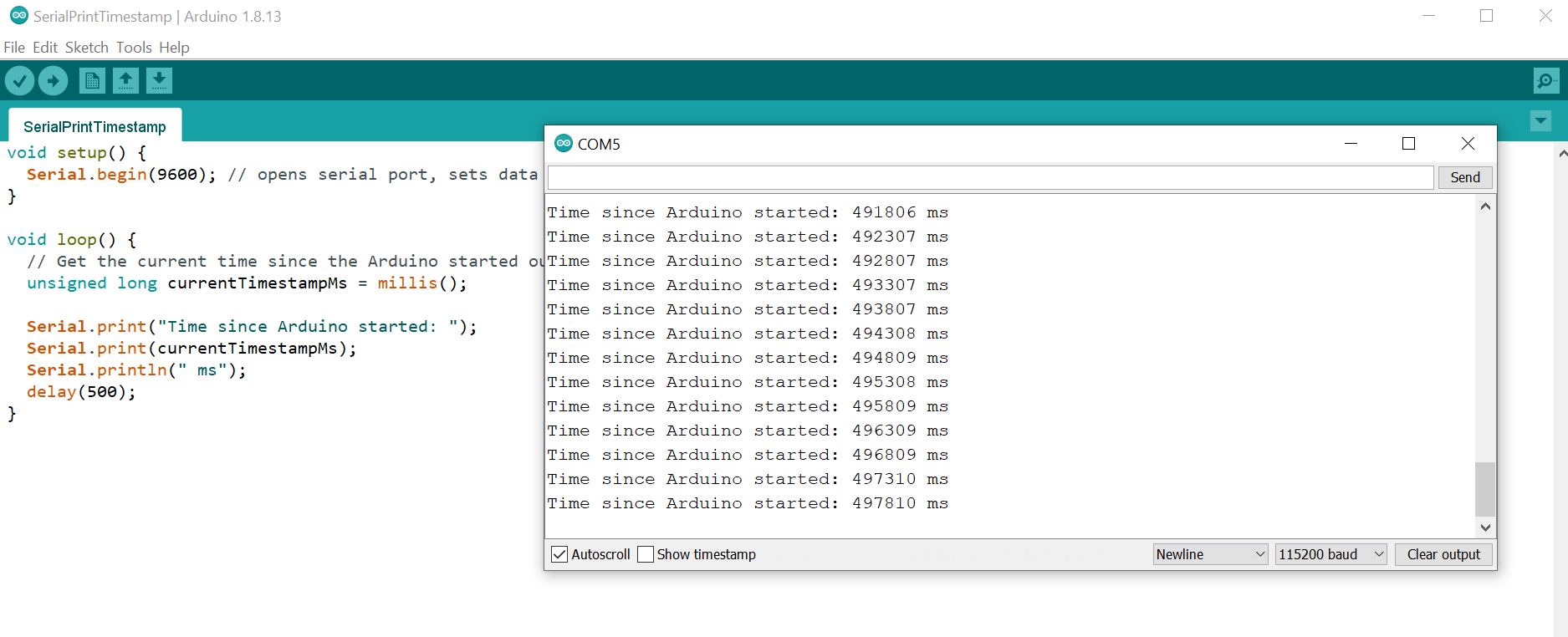Click the Clear output button
The image size is (1568, 637).
pyautogui.click(x=1443, y=554)
